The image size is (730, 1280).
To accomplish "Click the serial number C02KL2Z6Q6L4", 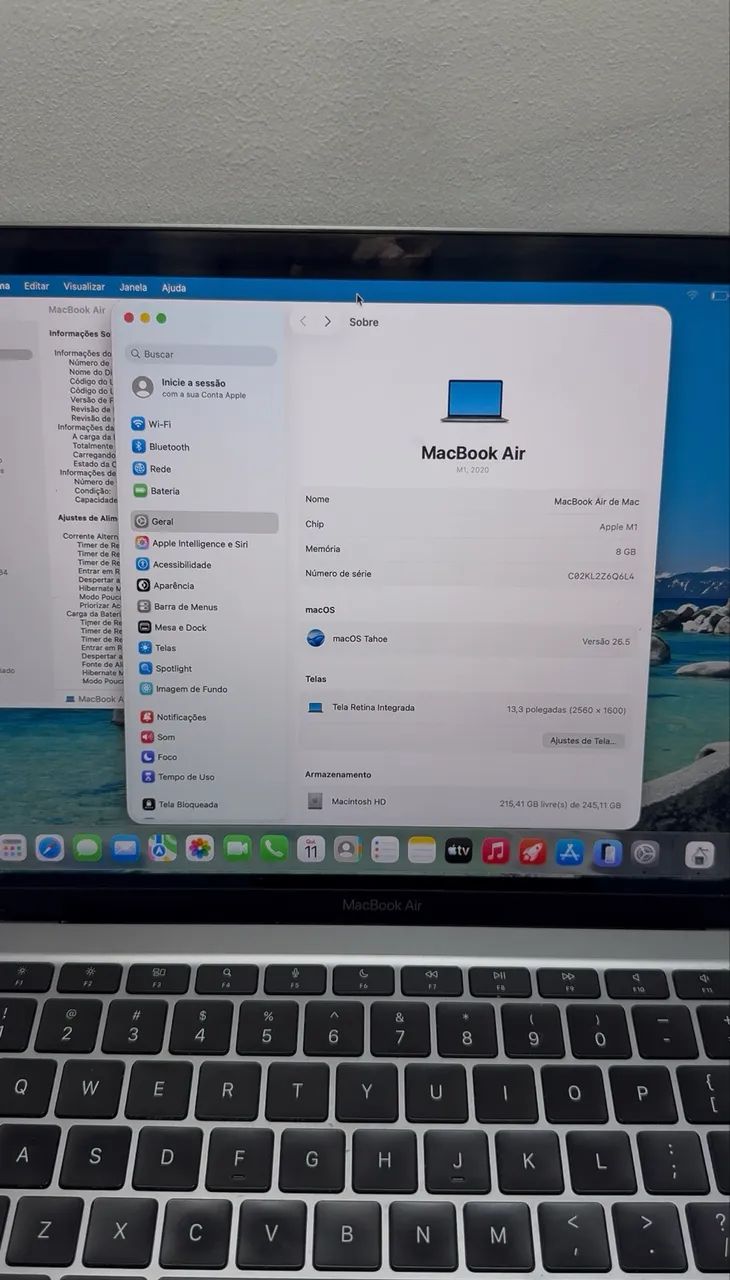I will pos(601,576).
